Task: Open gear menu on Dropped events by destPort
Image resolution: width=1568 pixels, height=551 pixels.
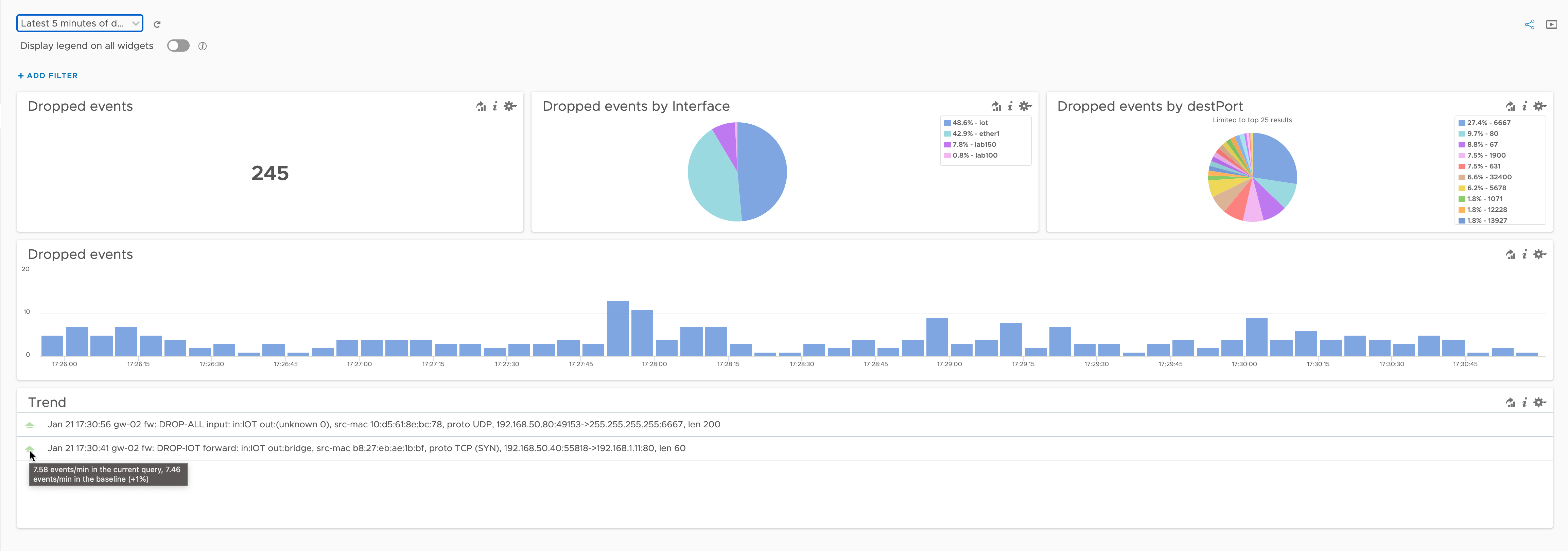Action: point(1539,106)
